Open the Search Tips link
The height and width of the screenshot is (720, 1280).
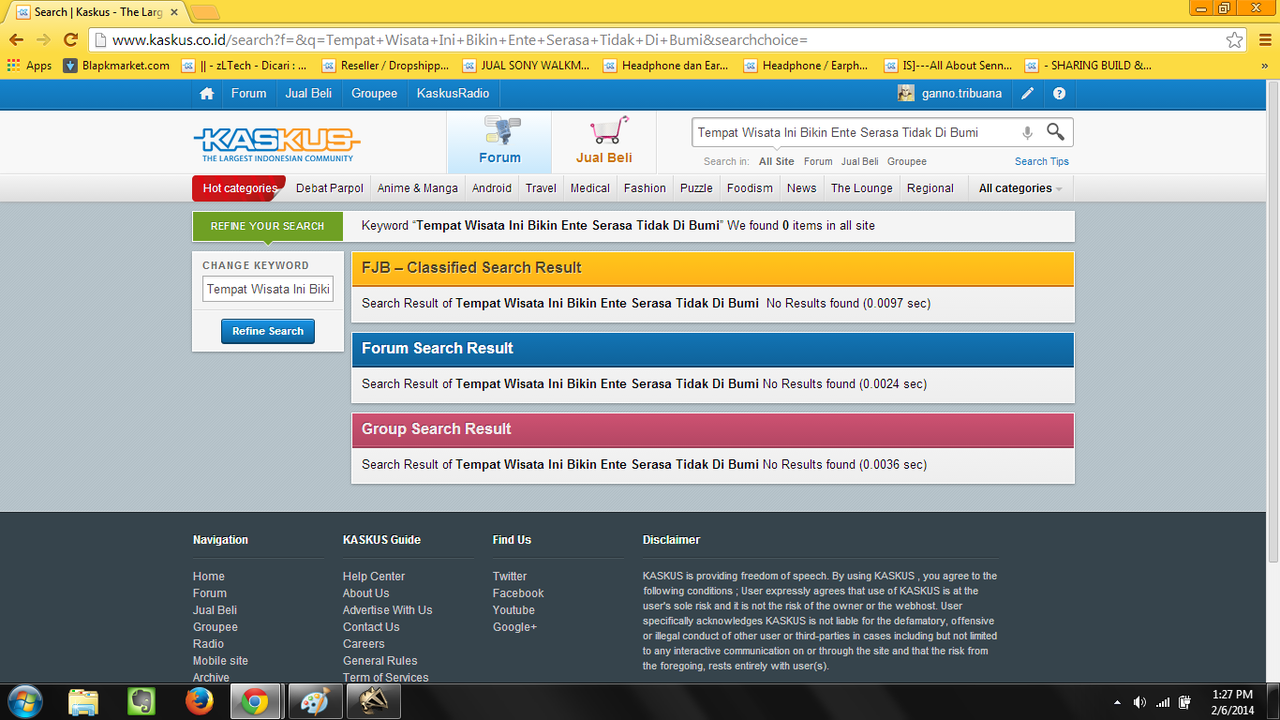pos(1042,161)
